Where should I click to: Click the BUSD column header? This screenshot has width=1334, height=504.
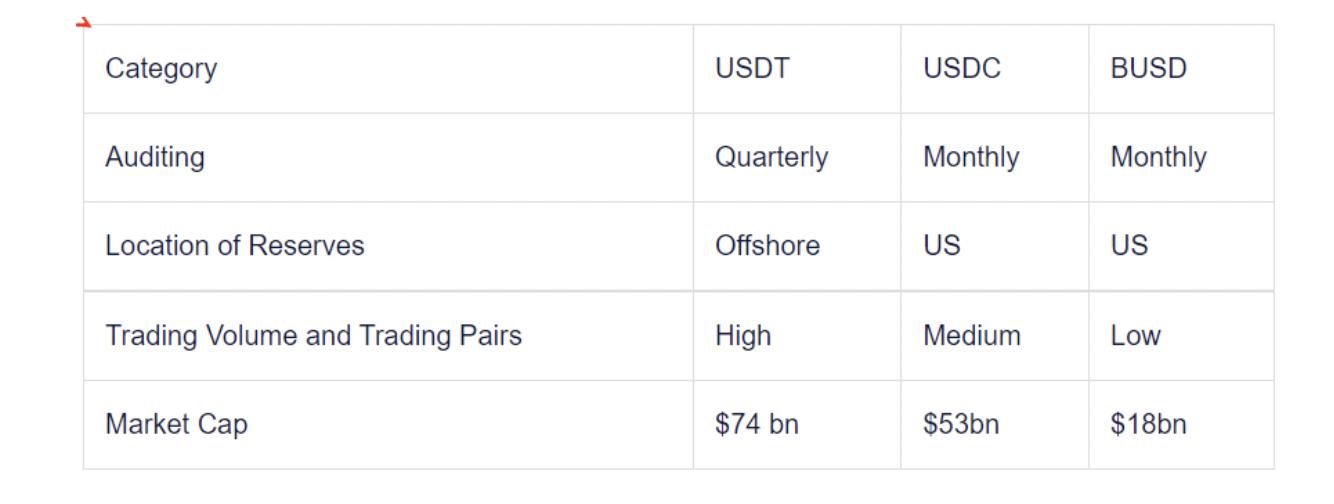(1148, 69)
